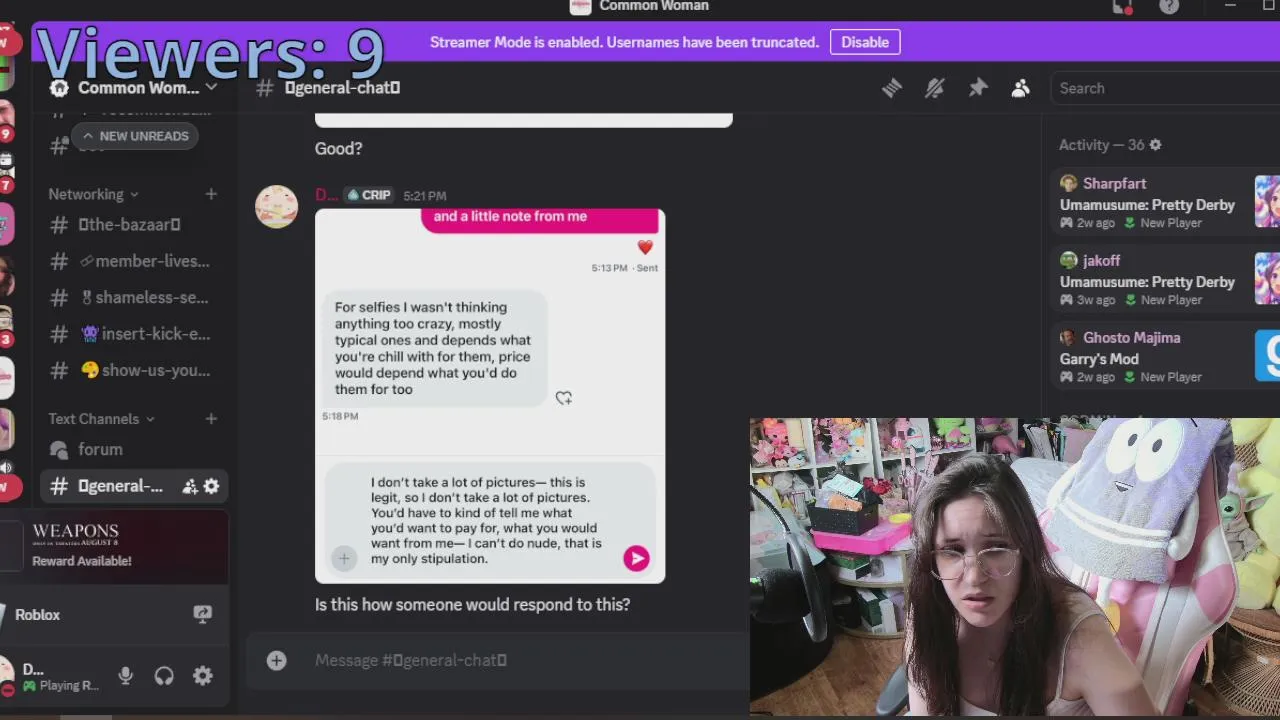
Task: Toggle the member list icon
Action: tap(1020, 88)
